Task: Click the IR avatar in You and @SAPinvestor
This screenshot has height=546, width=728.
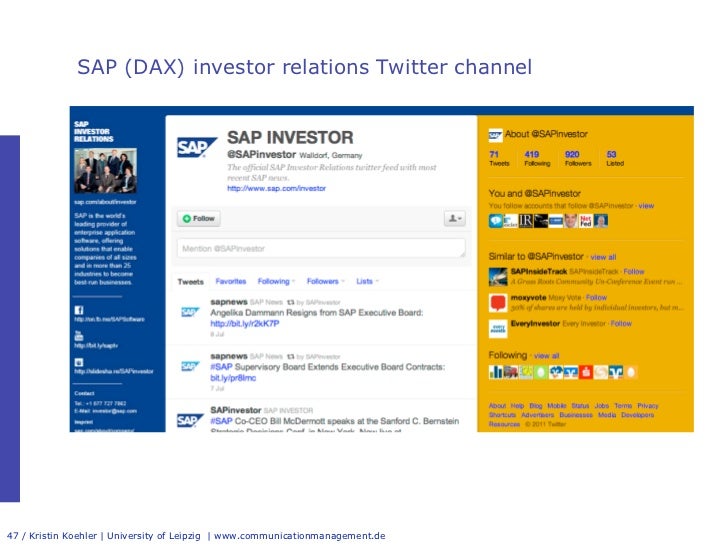Action: [526, 221]
